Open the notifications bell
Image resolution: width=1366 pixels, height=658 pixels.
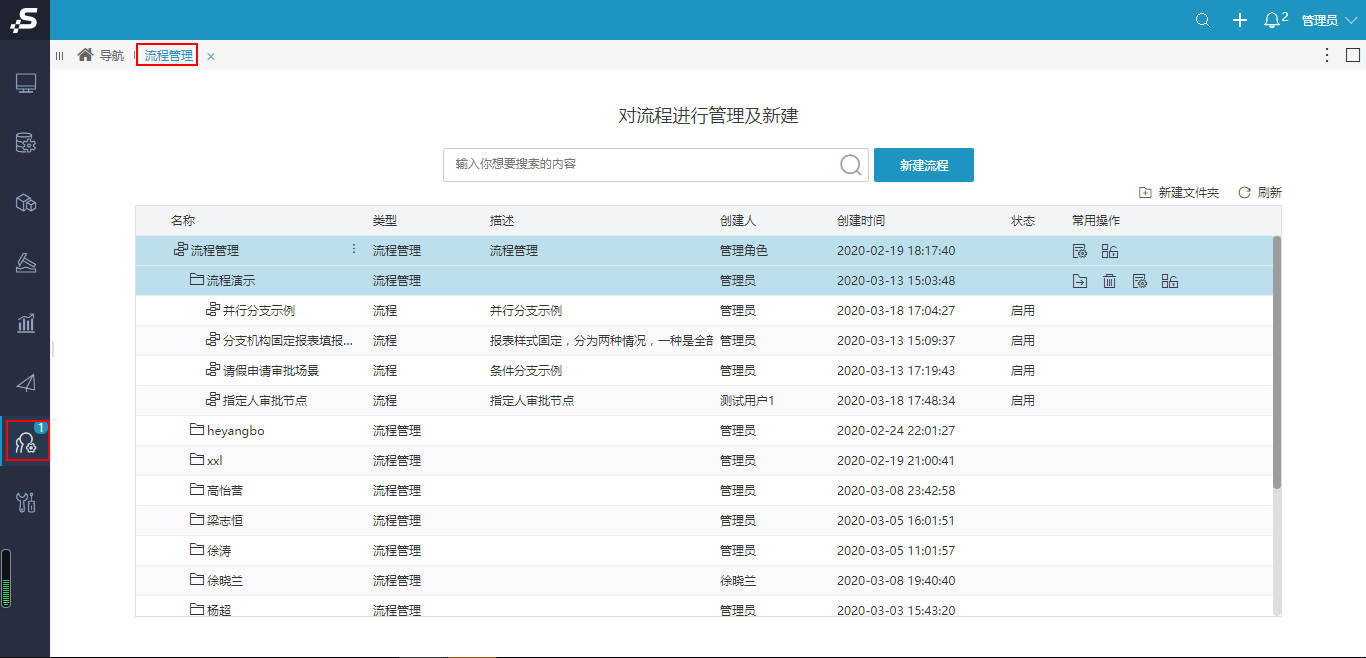1272,20
